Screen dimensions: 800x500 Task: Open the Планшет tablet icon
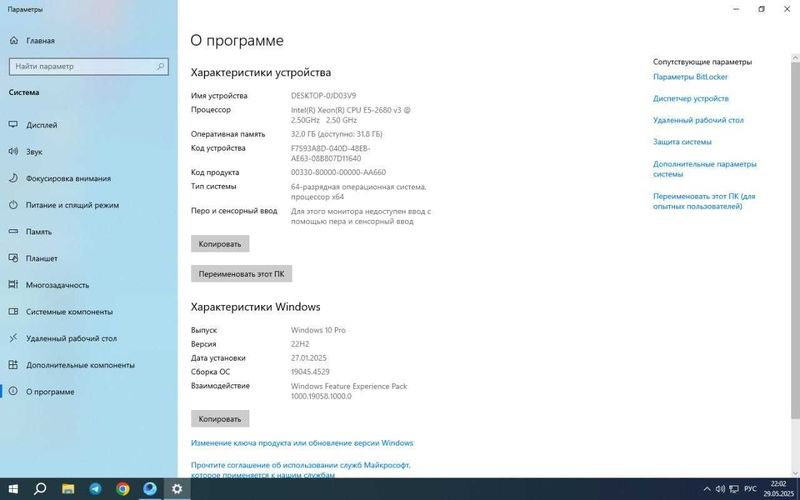tap(13, 258)
